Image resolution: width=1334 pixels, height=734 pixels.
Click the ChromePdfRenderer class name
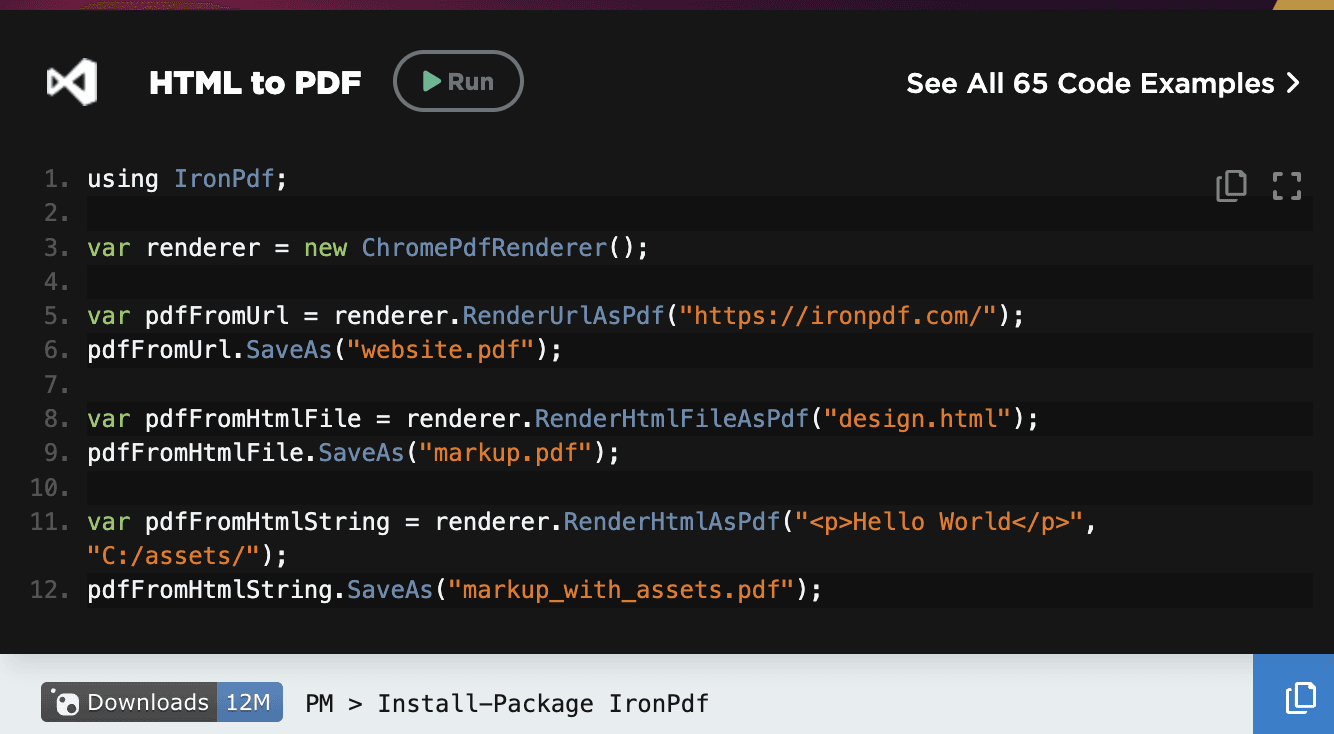pos(484,247)
